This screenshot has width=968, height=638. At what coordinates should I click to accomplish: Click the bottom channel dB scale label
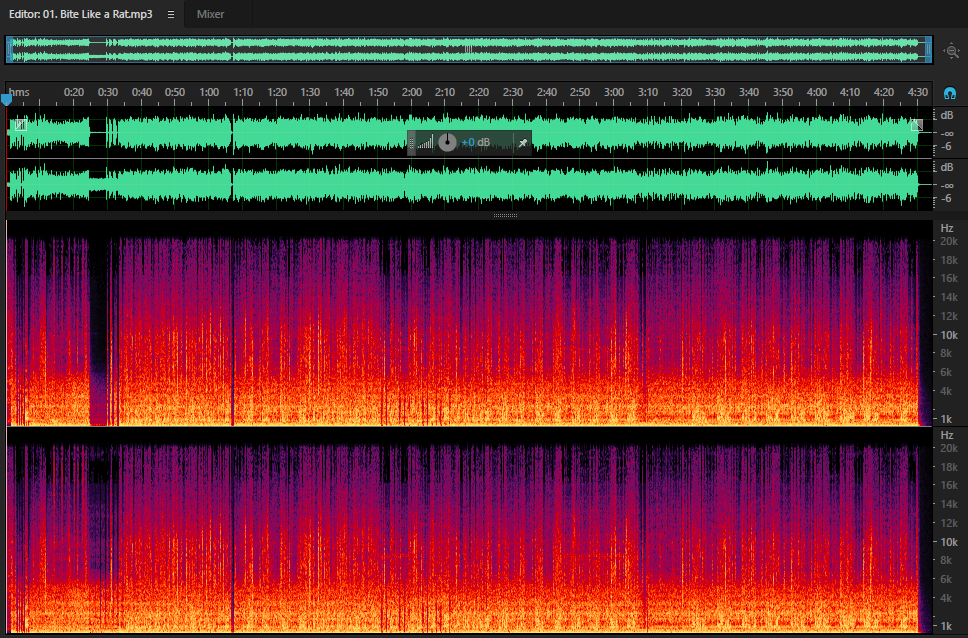click(946, 167)
